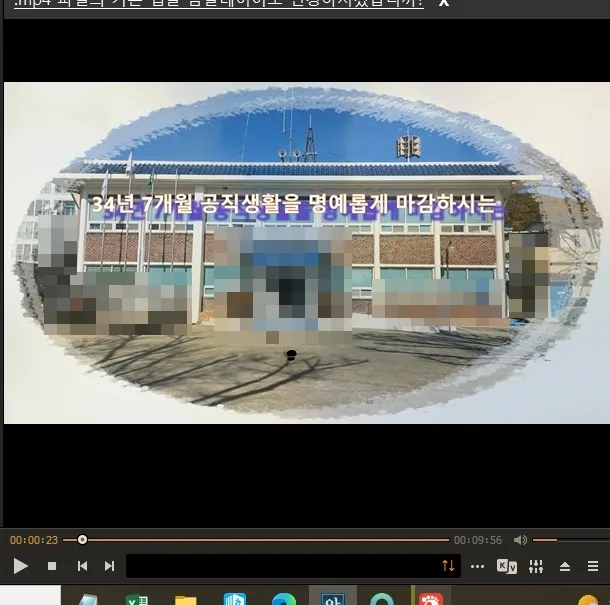610x605 pixels.
Task: Open Excel from the taskbar
Action: [x=137, y=599]
